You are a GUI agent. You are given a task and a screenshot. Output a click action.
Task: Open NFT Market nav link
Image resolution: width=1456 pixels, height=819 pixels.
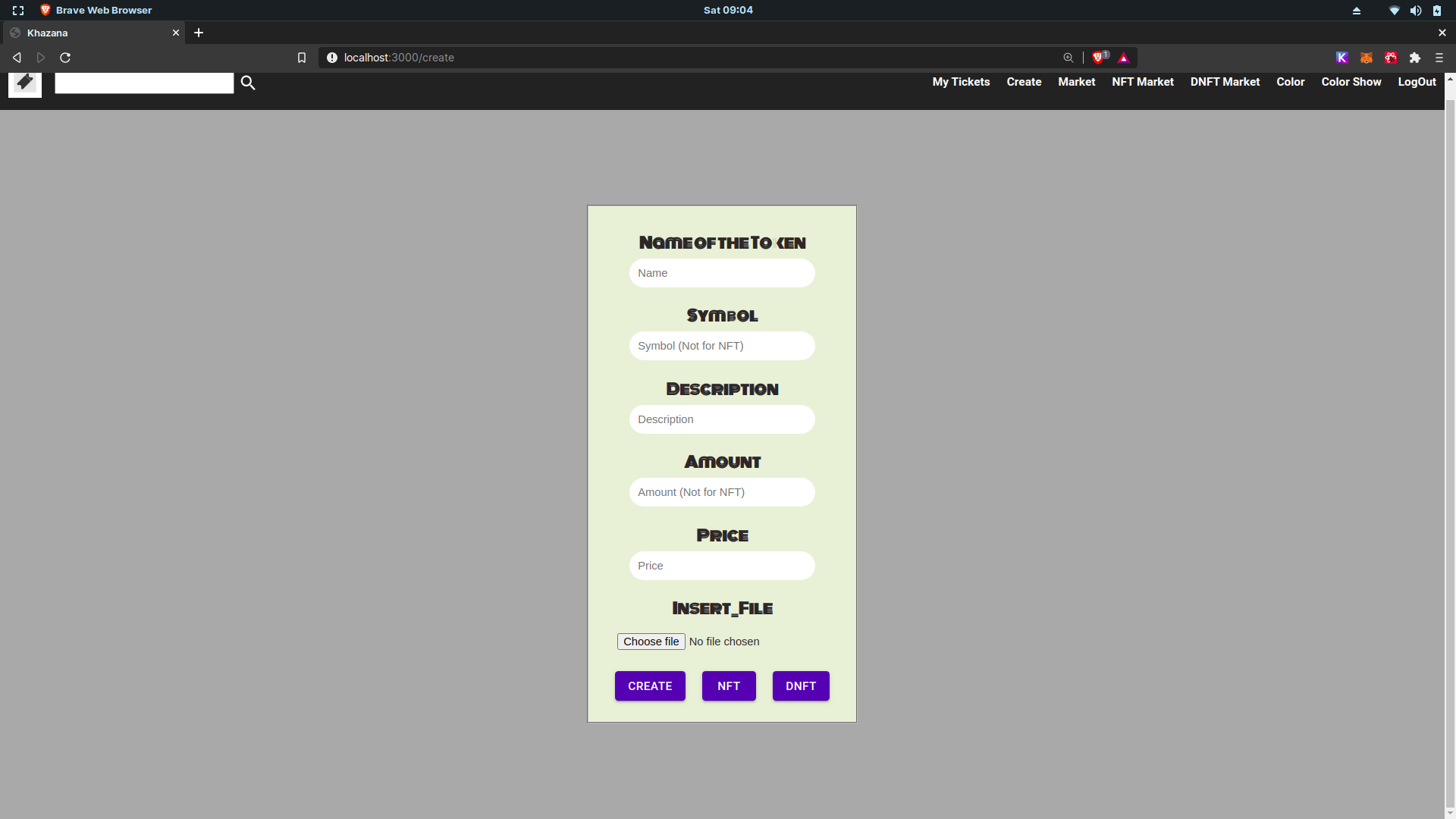(1143, 82)
